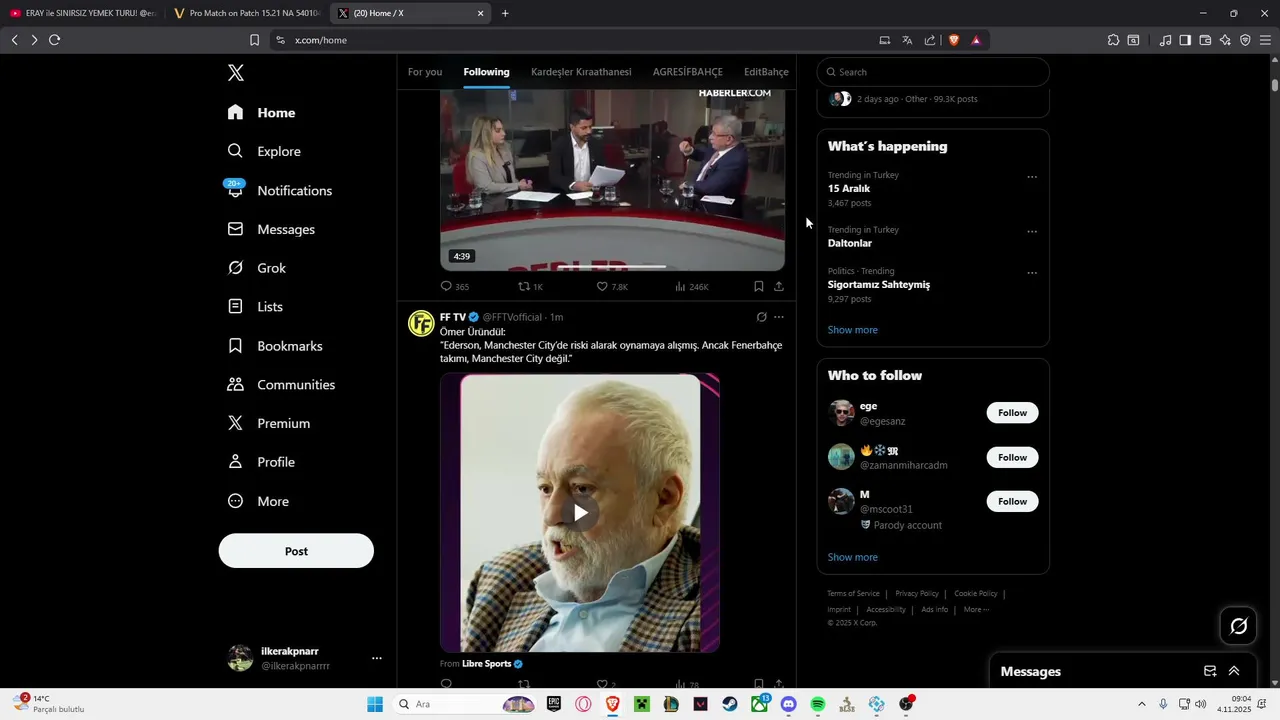Open the footer More dropdown
Screen dimensions: 1280x720
976,610
